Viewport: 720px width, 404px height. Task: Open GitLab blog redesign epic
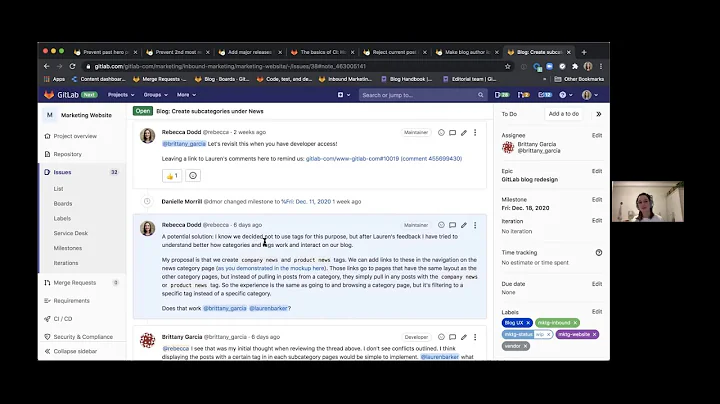click(x=529, y=180)
